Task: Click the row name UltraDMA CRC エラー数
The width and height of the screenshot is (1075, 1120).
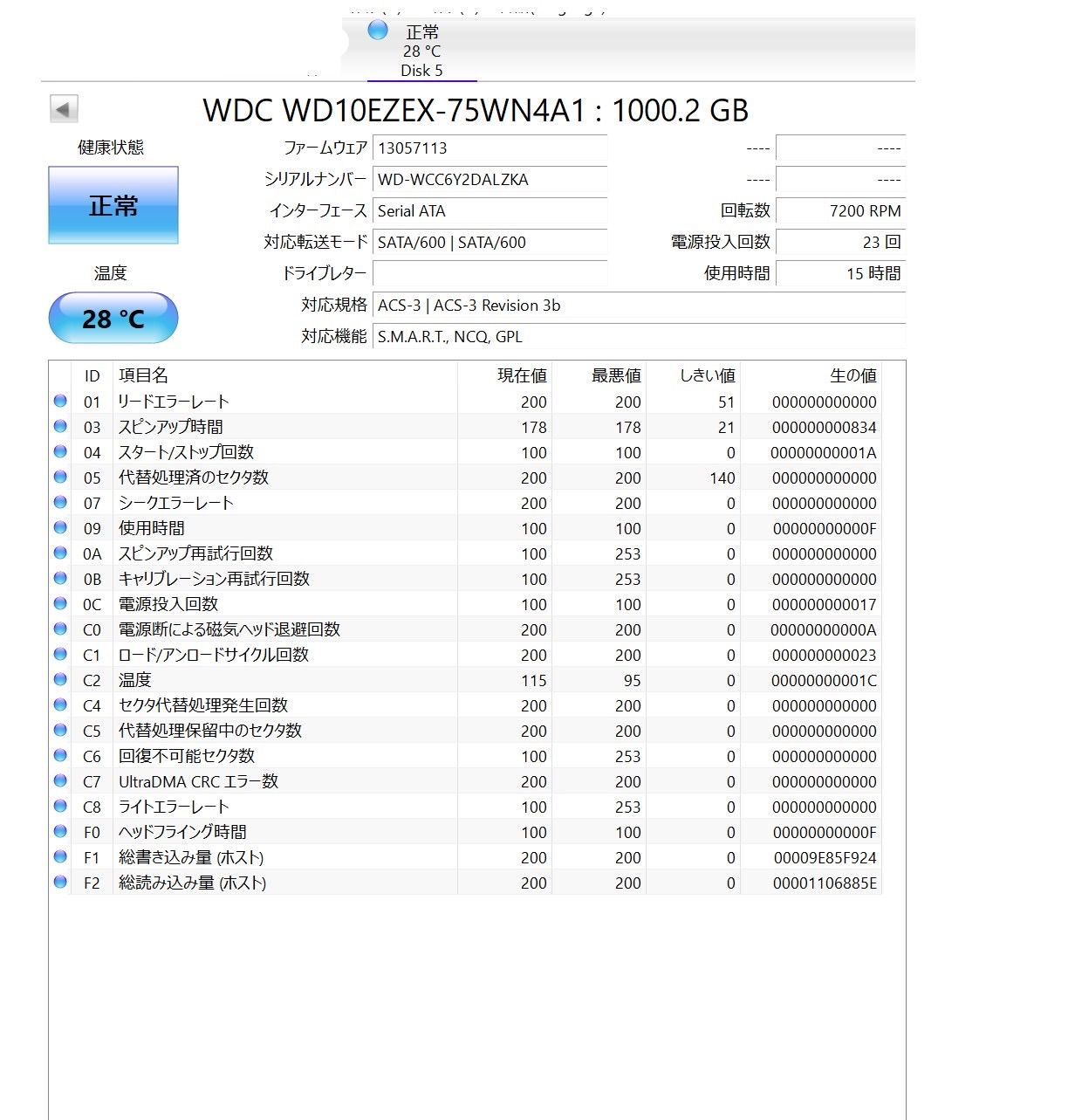Action: [199, 781]
